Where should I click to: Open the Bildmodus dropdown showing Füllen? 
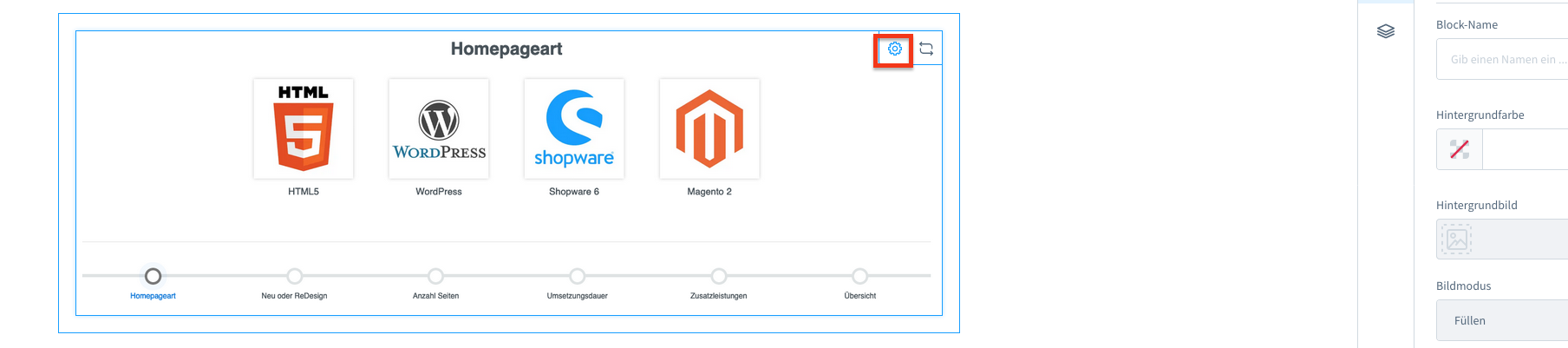pos(1502,320)
